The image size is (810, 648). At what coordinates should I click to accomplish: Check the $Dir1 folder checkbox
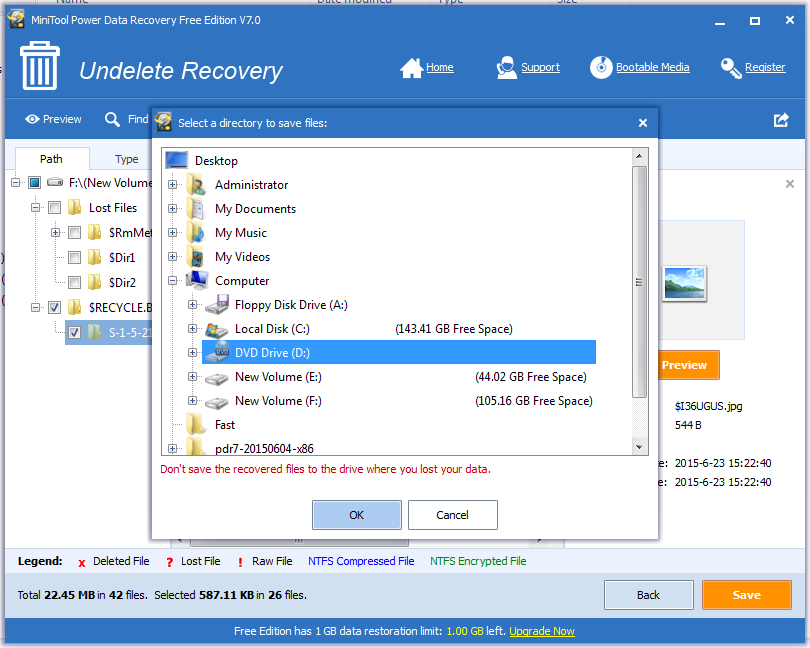(x=74, y=257)
